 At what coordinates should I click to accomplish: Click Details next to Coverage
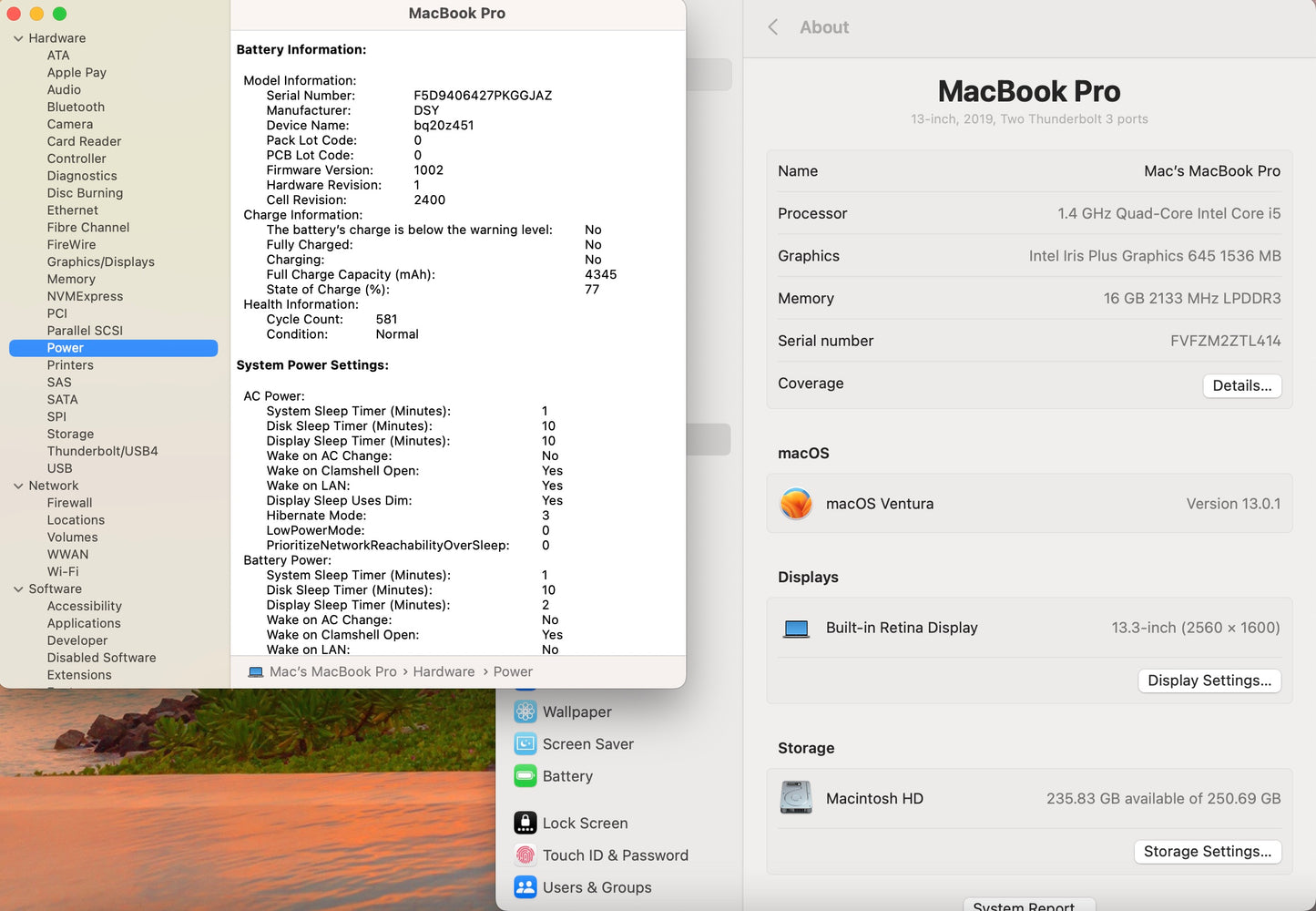[x=1242, y=385]
